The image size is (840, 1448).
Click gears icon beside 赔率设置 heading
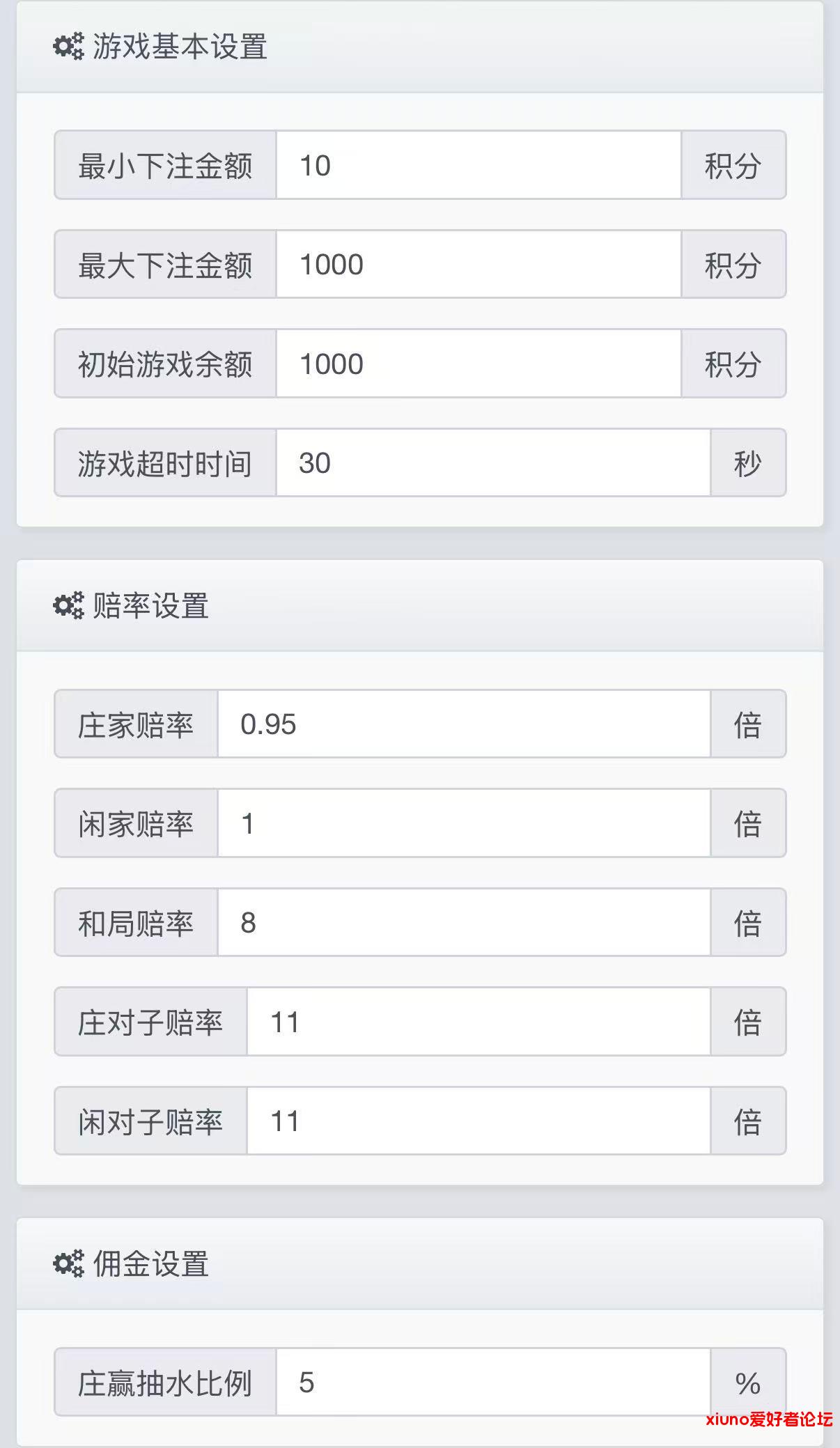click(68, 605)
